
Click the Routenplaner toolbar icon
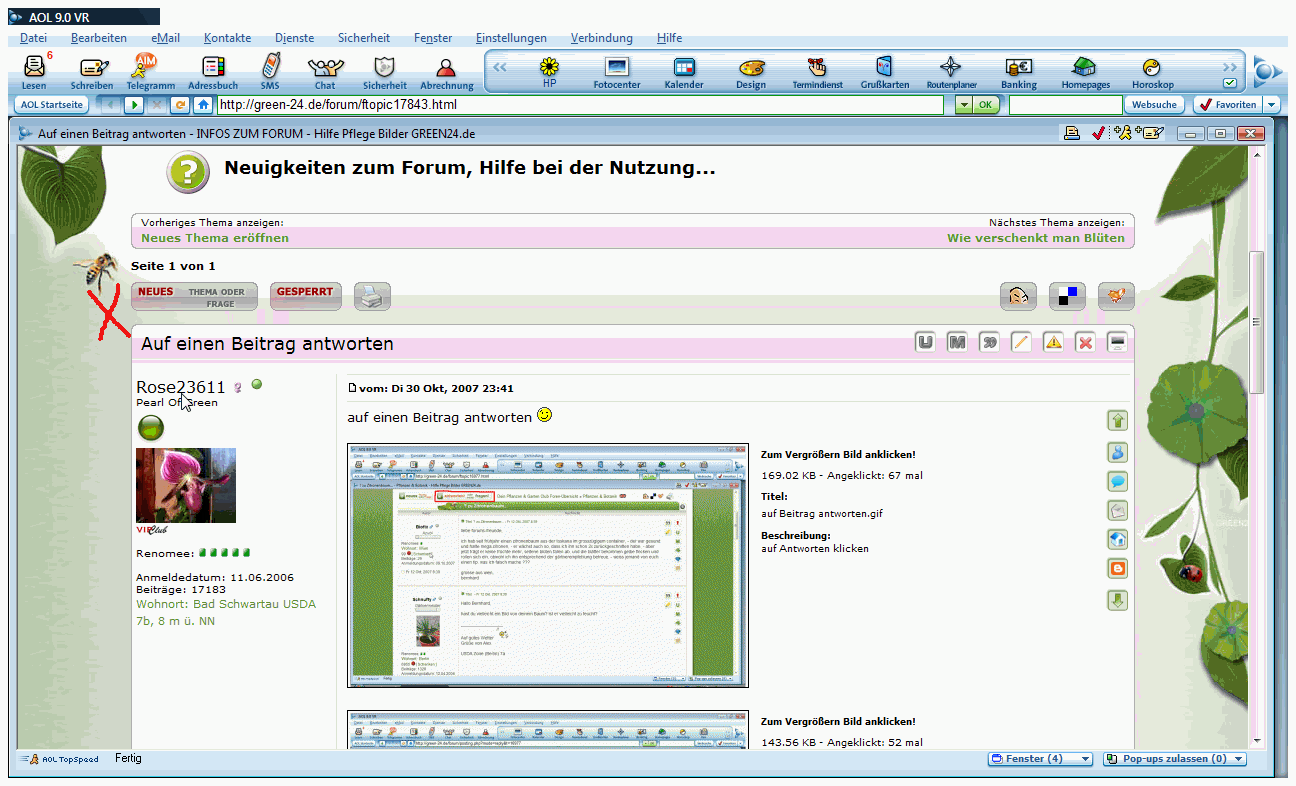click(x=950, y=70)
